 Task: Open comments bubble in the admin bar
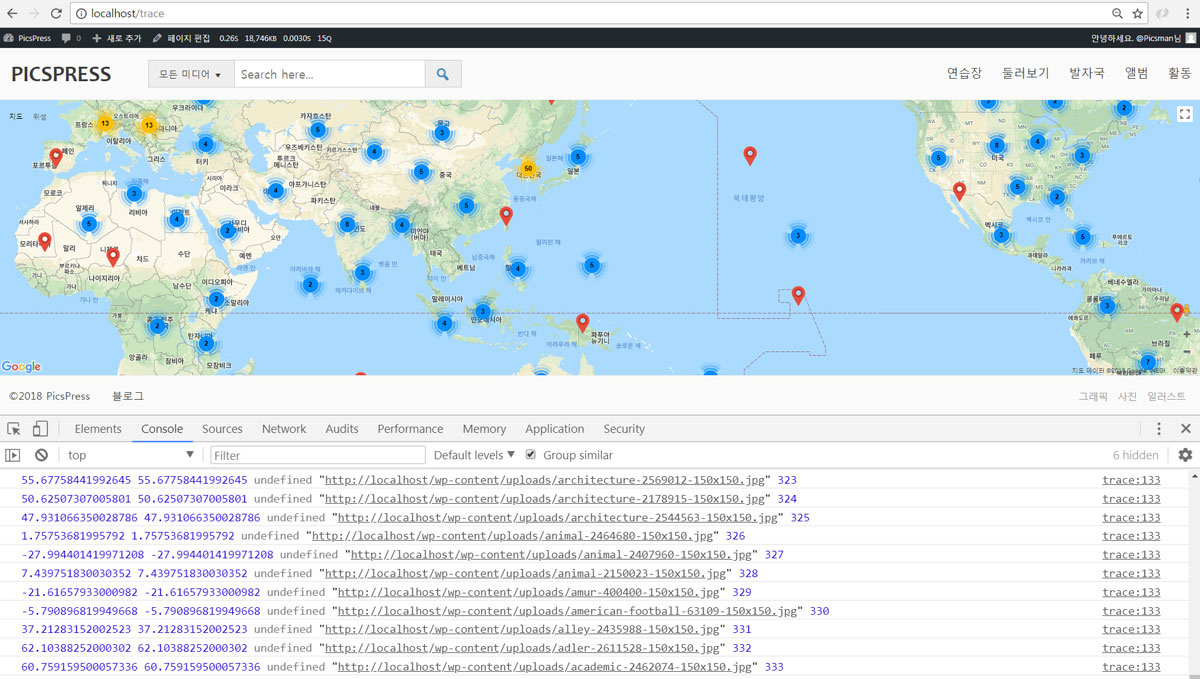tap(70, 38)
